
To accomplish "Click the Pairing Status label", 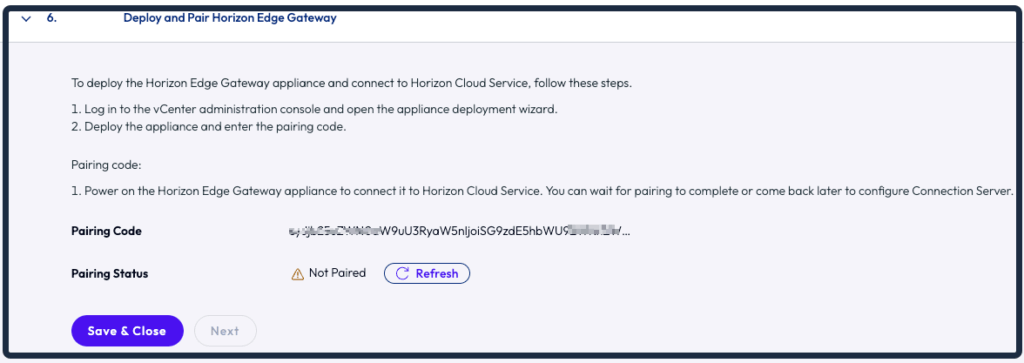I will pyautogui.click(x=110, y=274).
